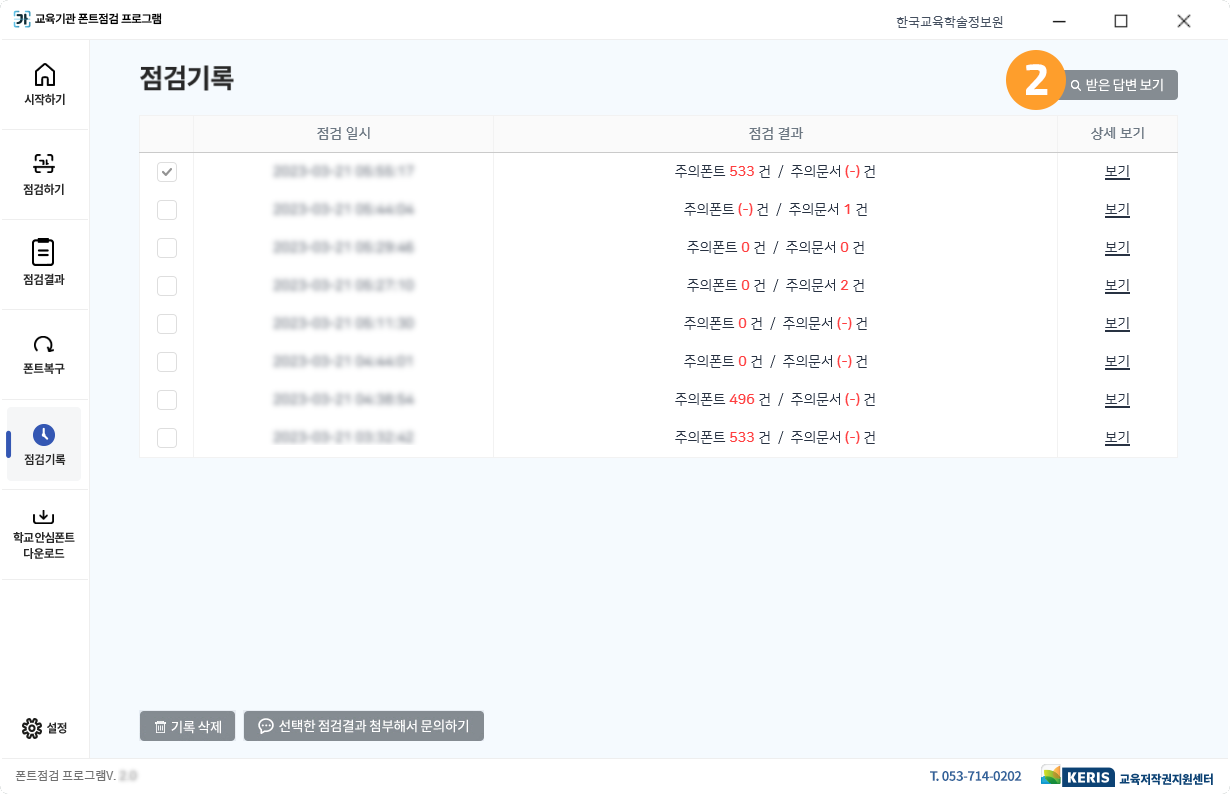Select the 점검하기 scan icon in sidebar
Image resolution: width=1230 pixels, height=794 pixels.
44,165
